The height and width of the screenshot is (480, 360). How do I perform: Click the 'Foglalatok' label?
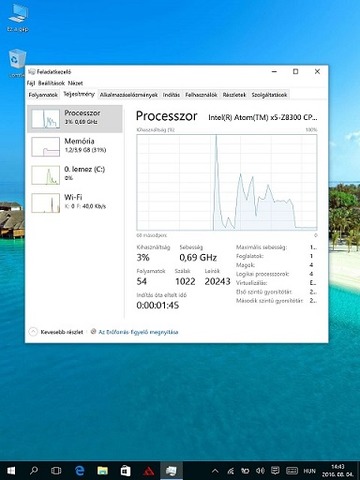pyautogui.click(x=250, y=256)
